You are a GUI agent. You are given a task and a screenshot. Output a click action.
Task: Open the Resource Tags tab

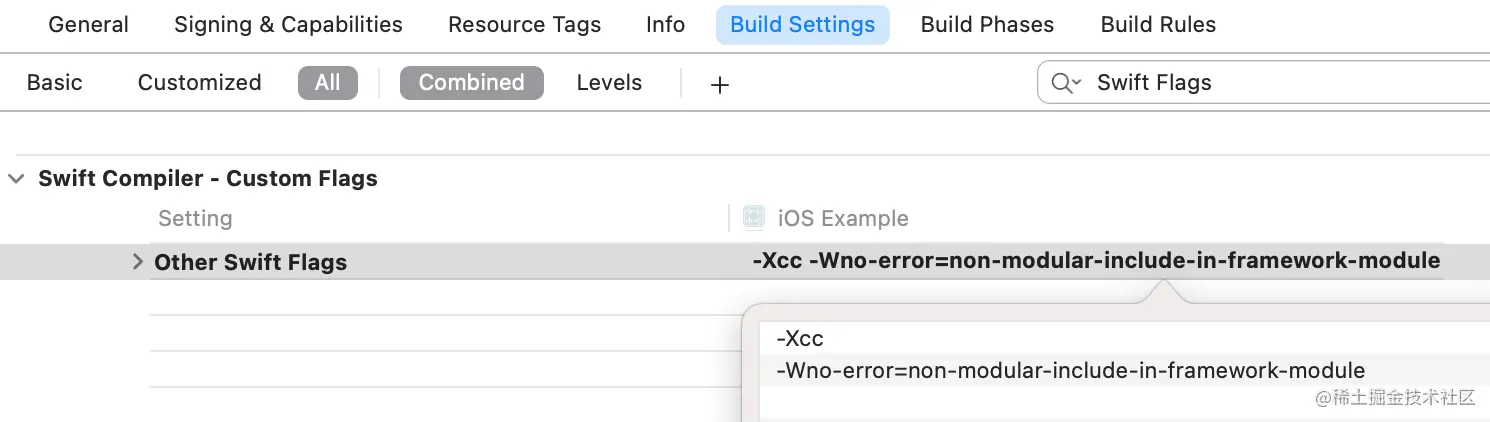(x=524, y=25)
